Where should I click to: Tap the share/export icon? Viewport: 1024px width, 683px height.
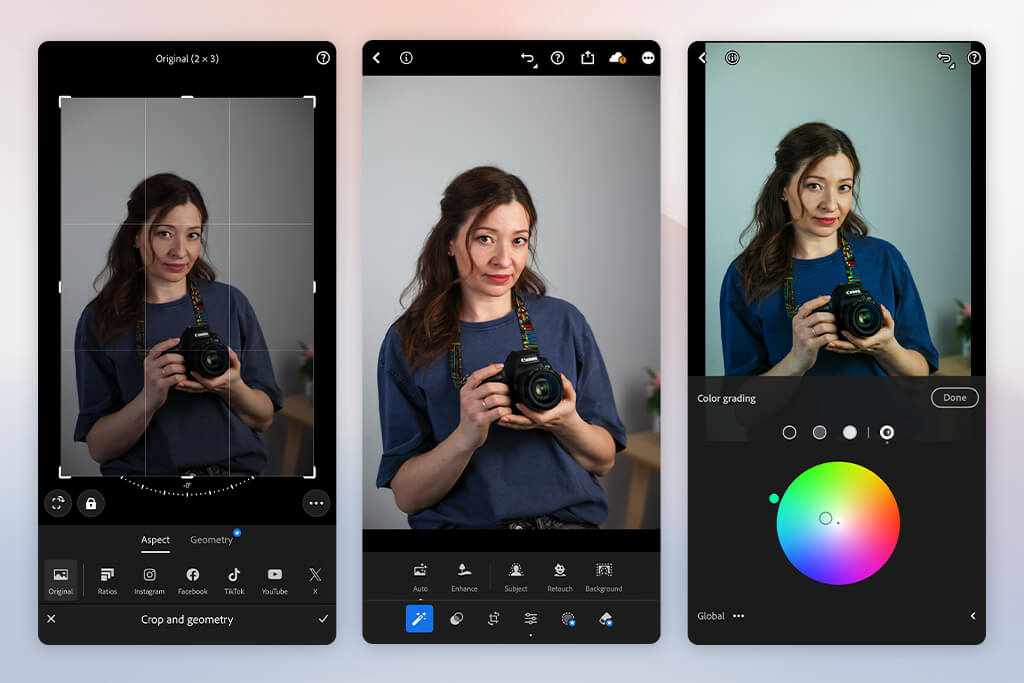(x=588, y=57)
